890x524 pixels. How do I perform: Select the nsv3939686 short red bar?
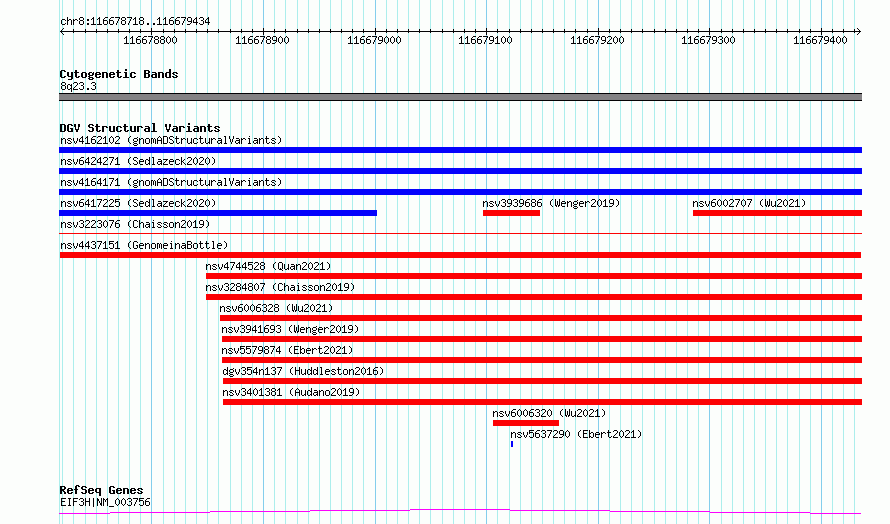click(x=511, y=213)
